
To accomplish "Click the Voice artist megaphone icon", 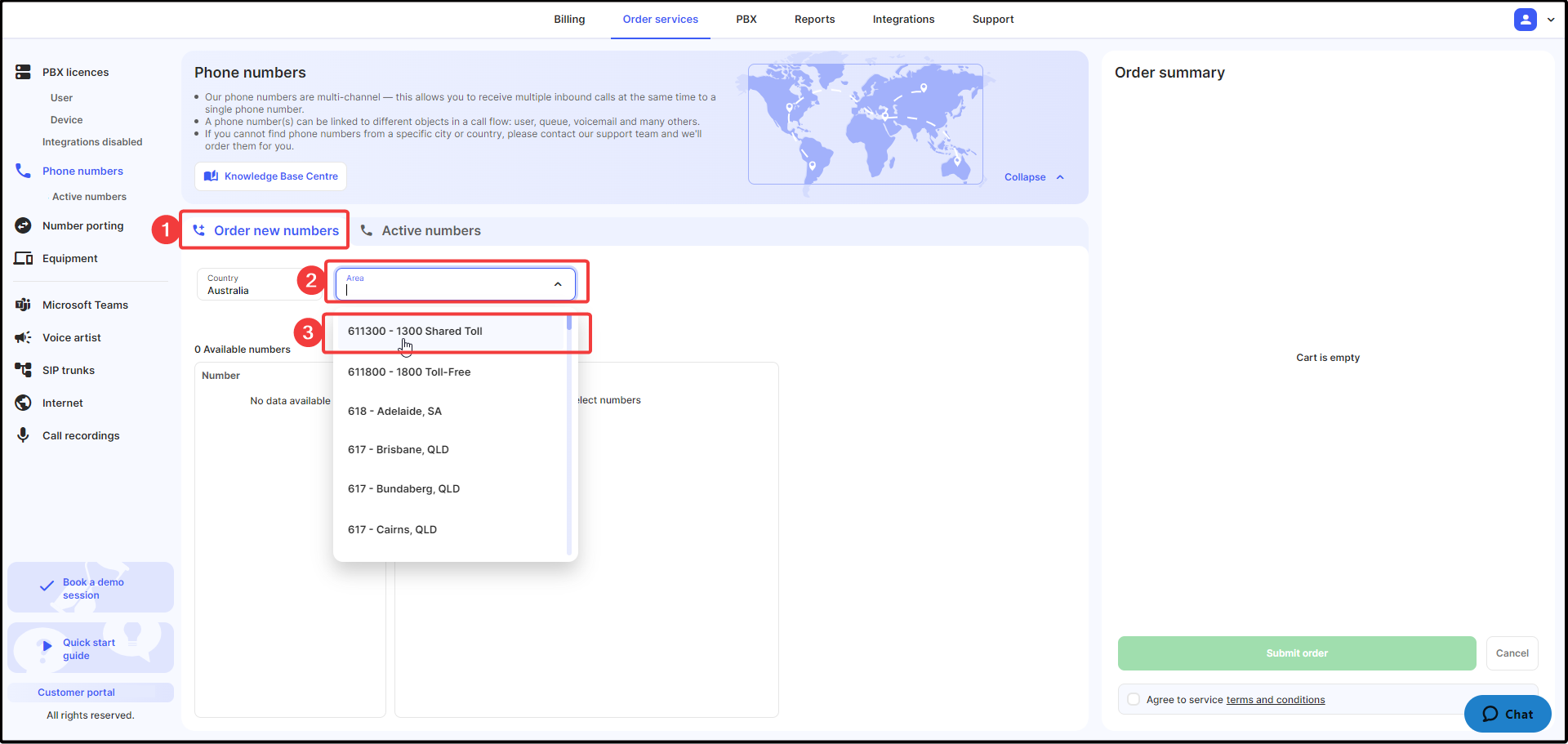I will click(x=23, y=337).
